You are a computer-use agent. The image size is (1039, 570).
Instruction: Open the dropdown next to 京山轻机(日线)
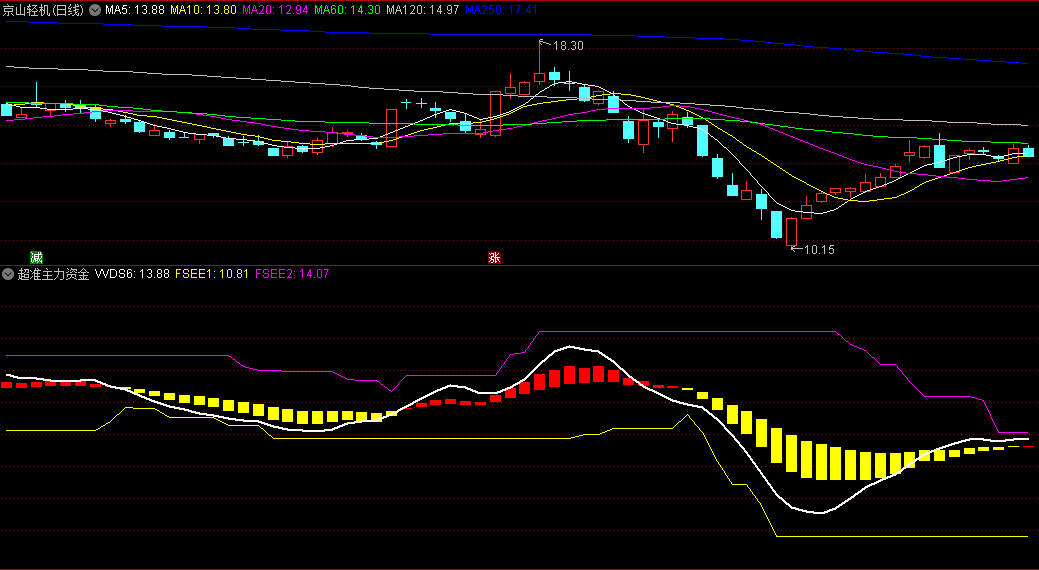tap(95, 10)
